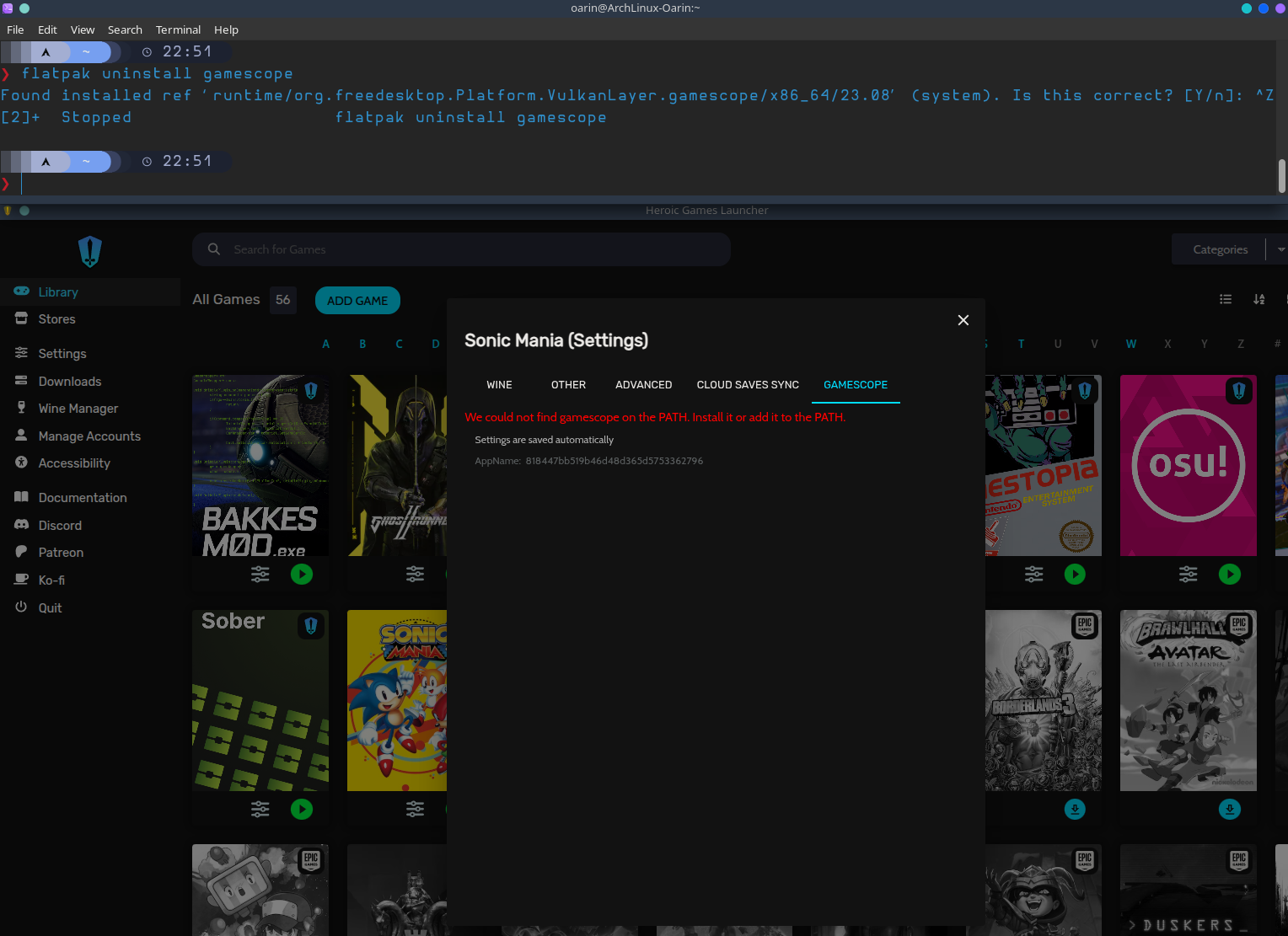
Task: Open settings for the Sober card
Action: (260, 810)
